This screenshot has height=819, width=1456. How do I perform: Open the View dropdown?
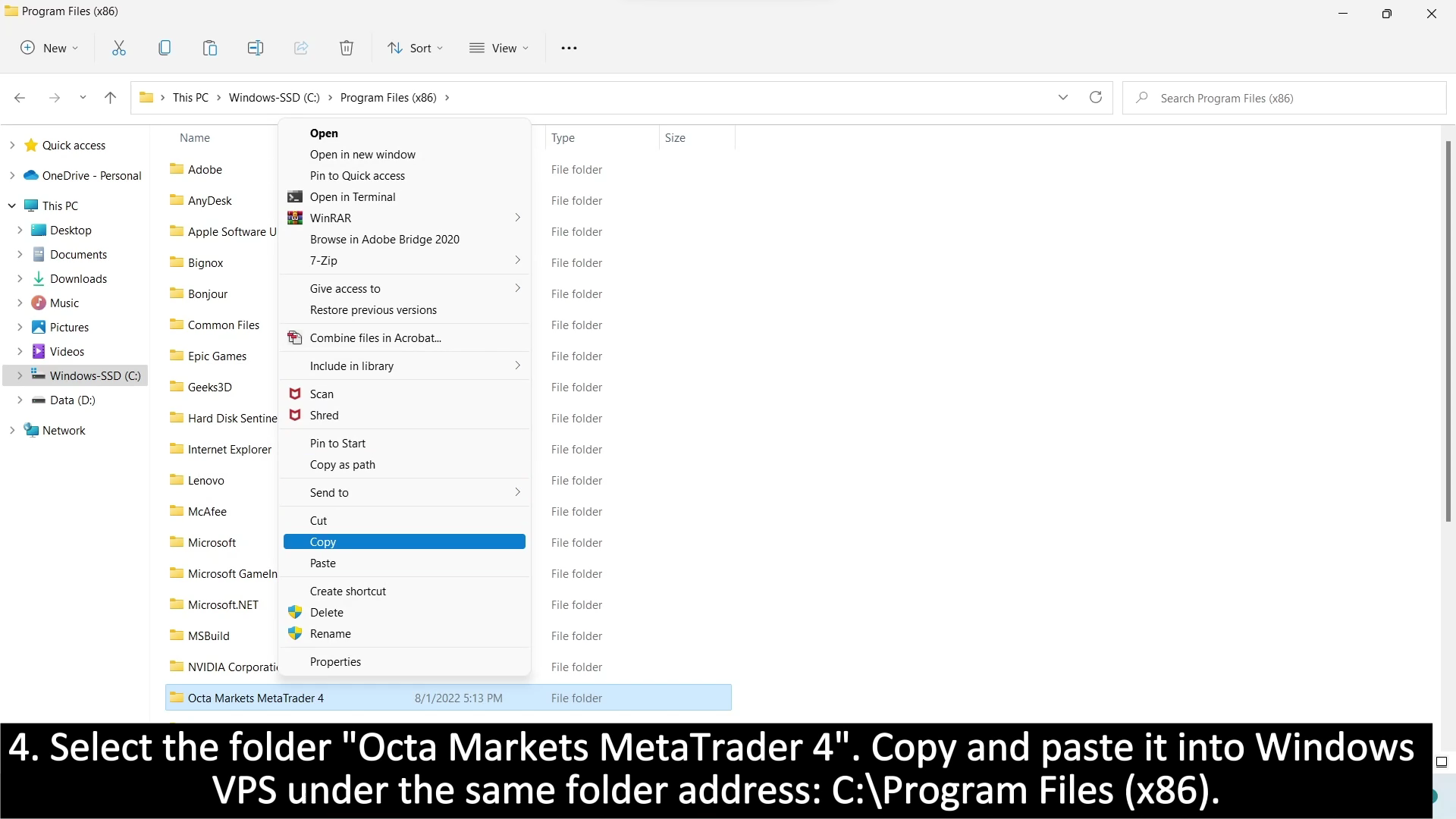point(498,47)
